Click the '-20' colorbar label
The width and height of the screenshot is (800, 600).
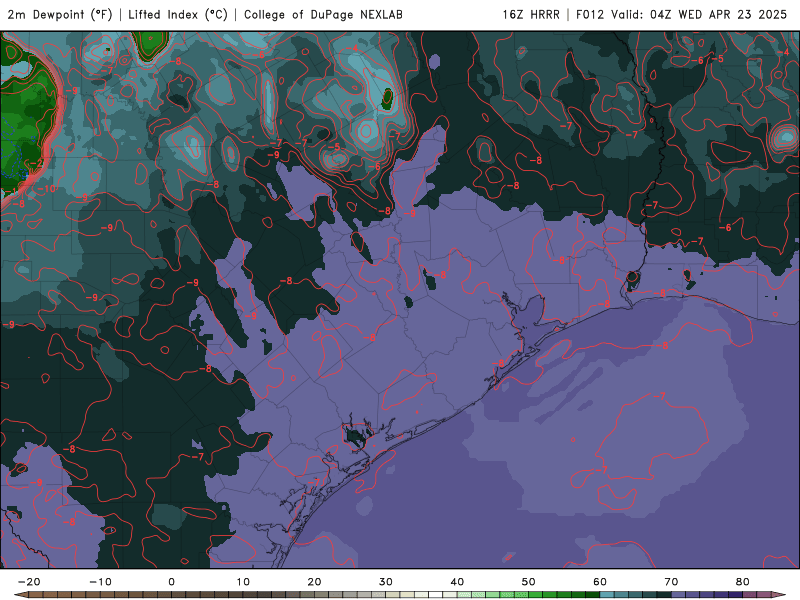pos(29,582)
